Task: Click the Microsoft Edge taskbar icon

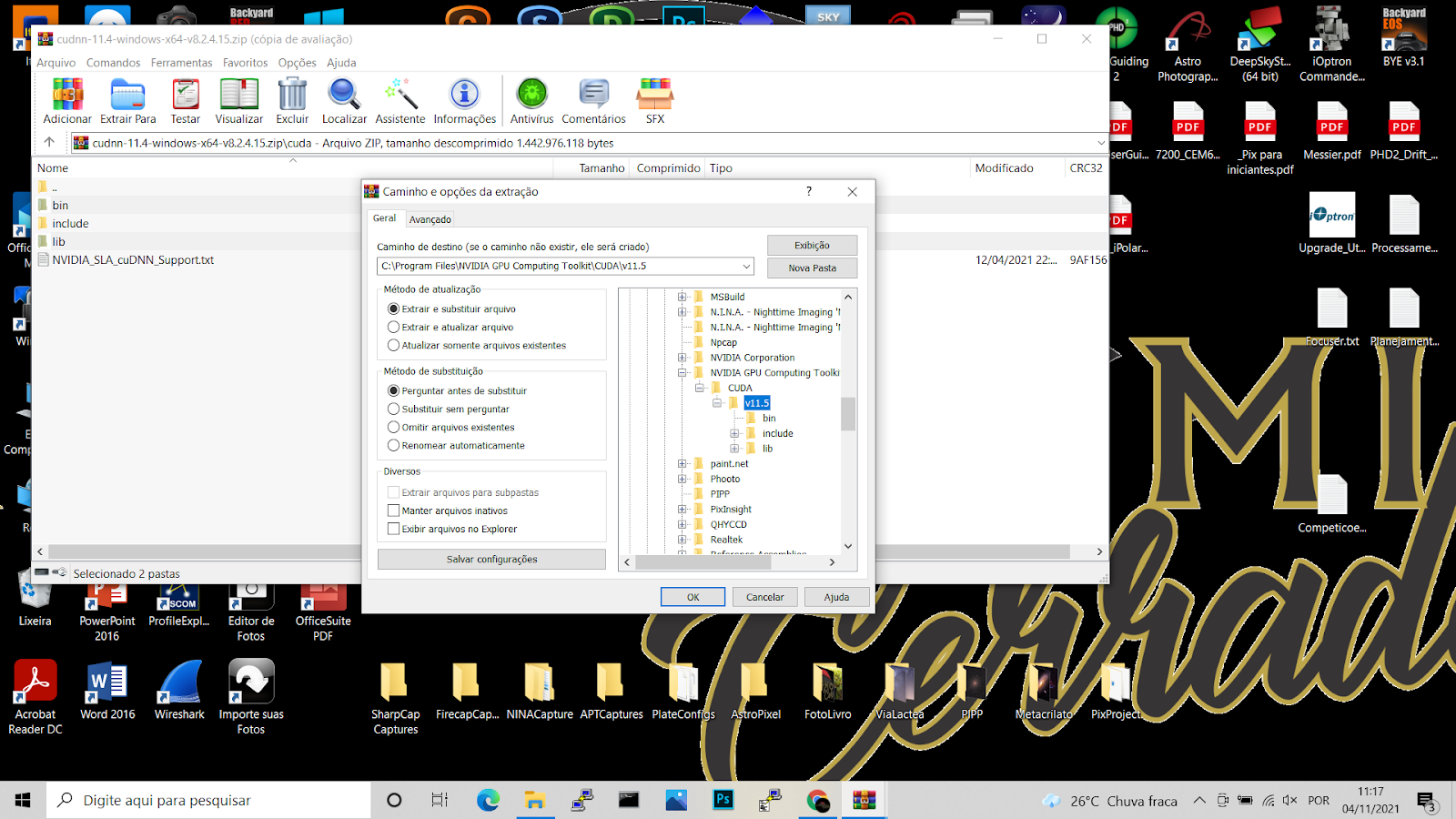Action: (x=489, y=800)
